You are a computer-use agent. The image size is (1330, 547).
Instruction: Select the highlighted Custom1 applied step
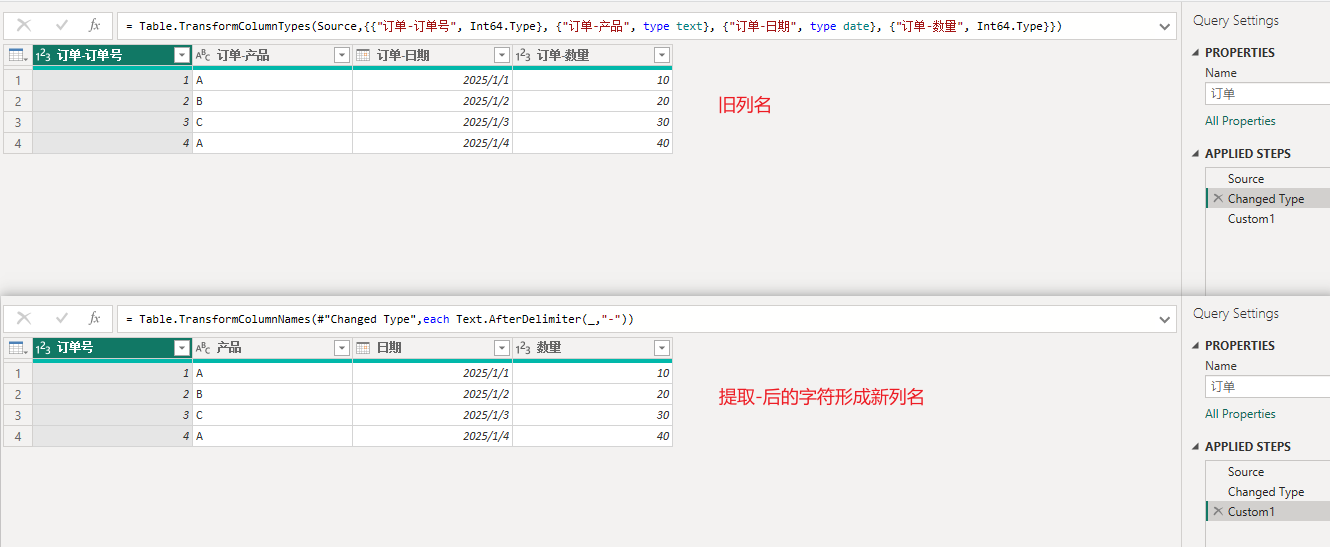coord(1251,512)
